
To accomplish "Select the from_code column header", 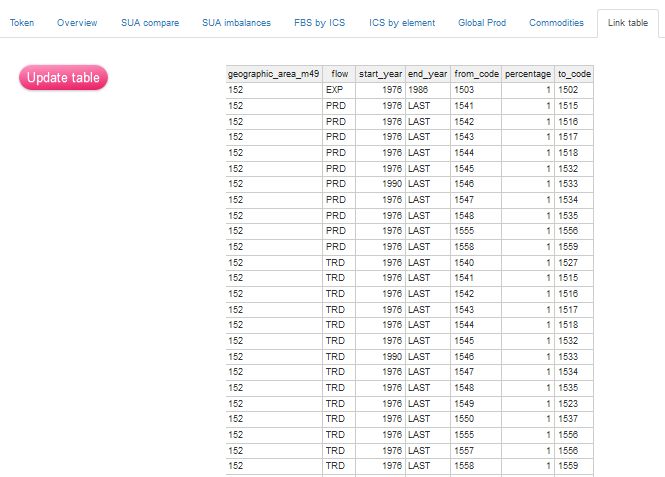I will [476, 74].
